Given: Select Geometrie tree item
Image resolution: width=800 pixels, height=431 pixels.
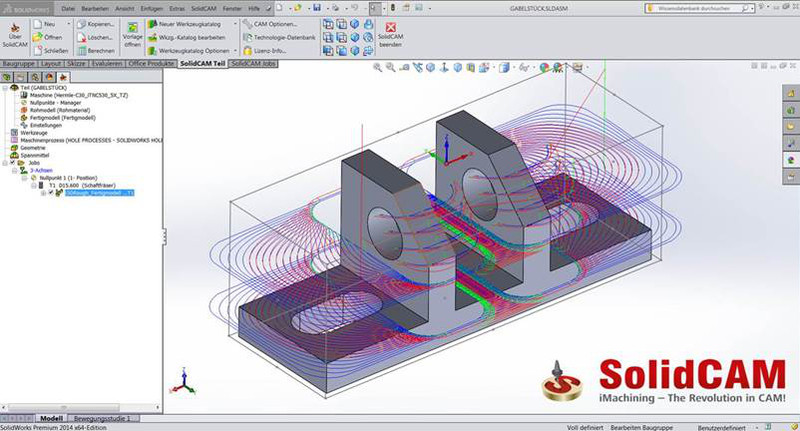Looking at the screenshot, I should (33, 148).
